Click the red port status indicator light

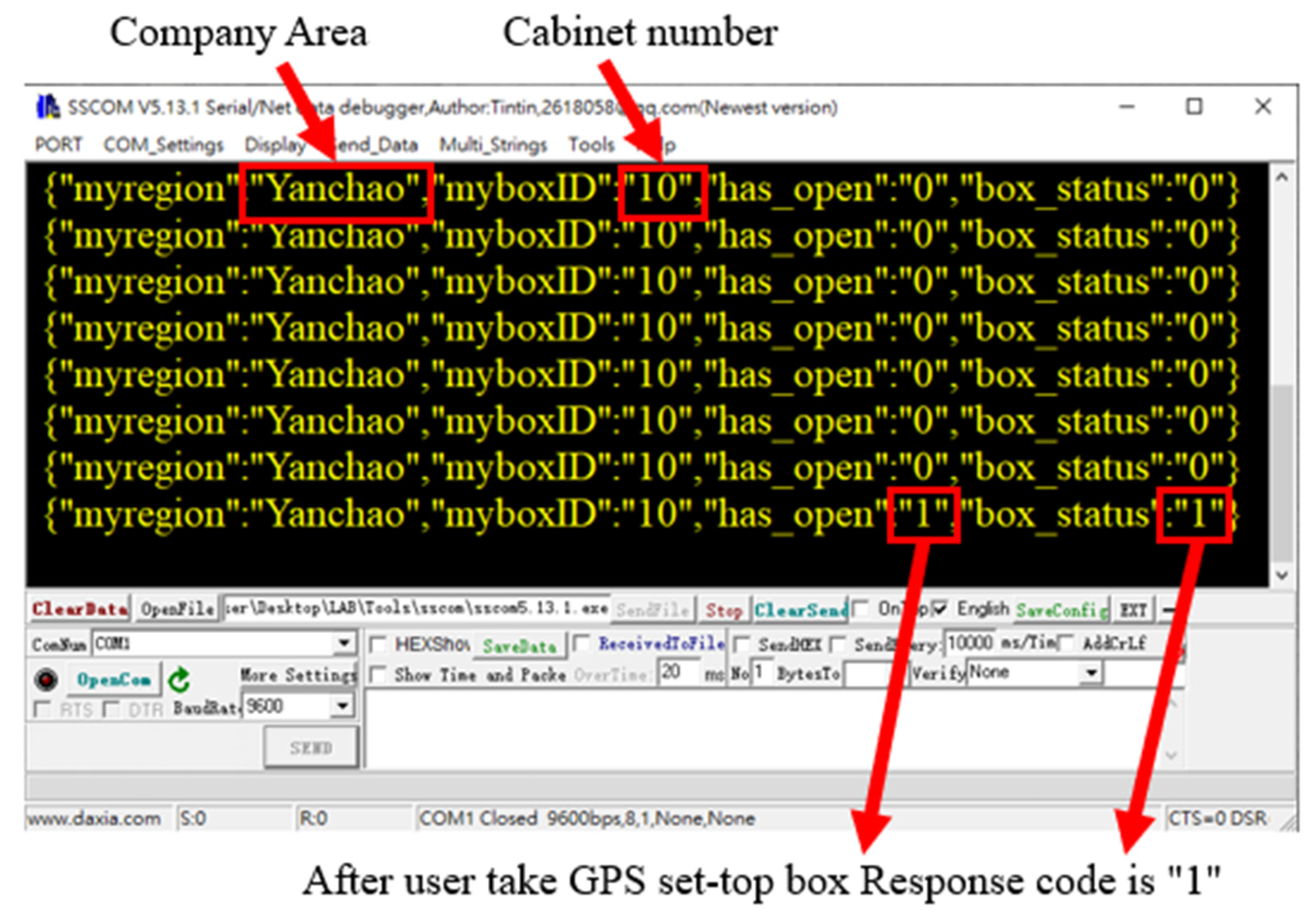coord(46,680)
